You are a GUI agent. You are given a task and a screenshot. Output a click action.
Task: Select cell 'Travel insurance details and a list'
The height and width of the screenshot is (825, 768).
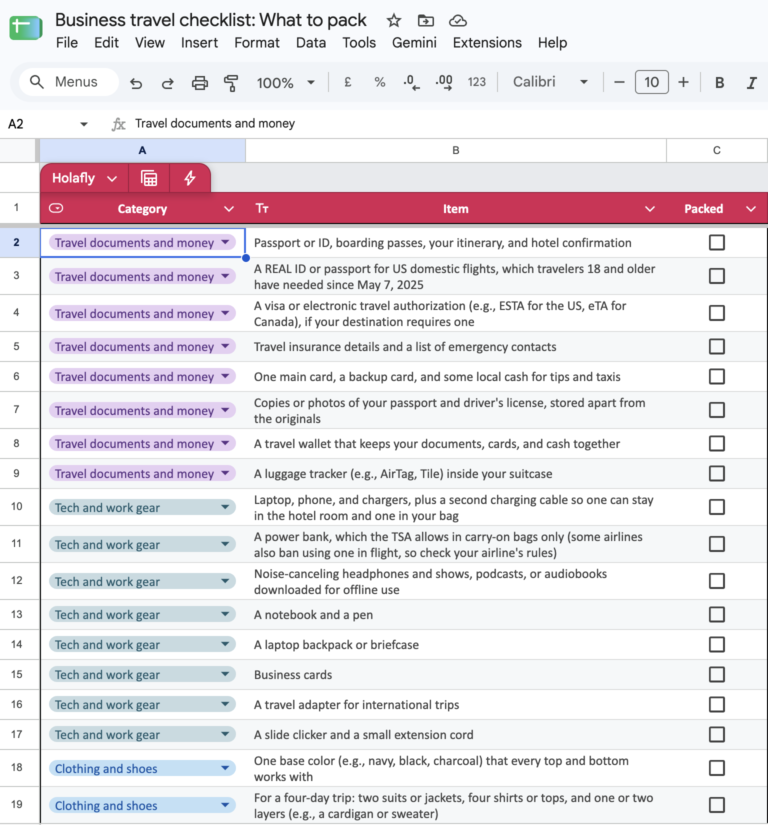456,347
